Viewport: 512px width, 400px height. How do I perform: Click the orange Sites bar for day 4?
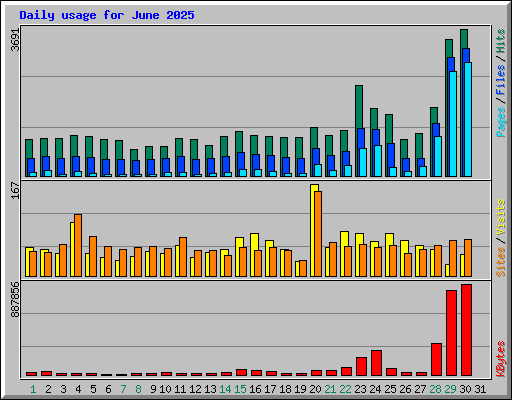pyautogui.click(x=78, y=245)
